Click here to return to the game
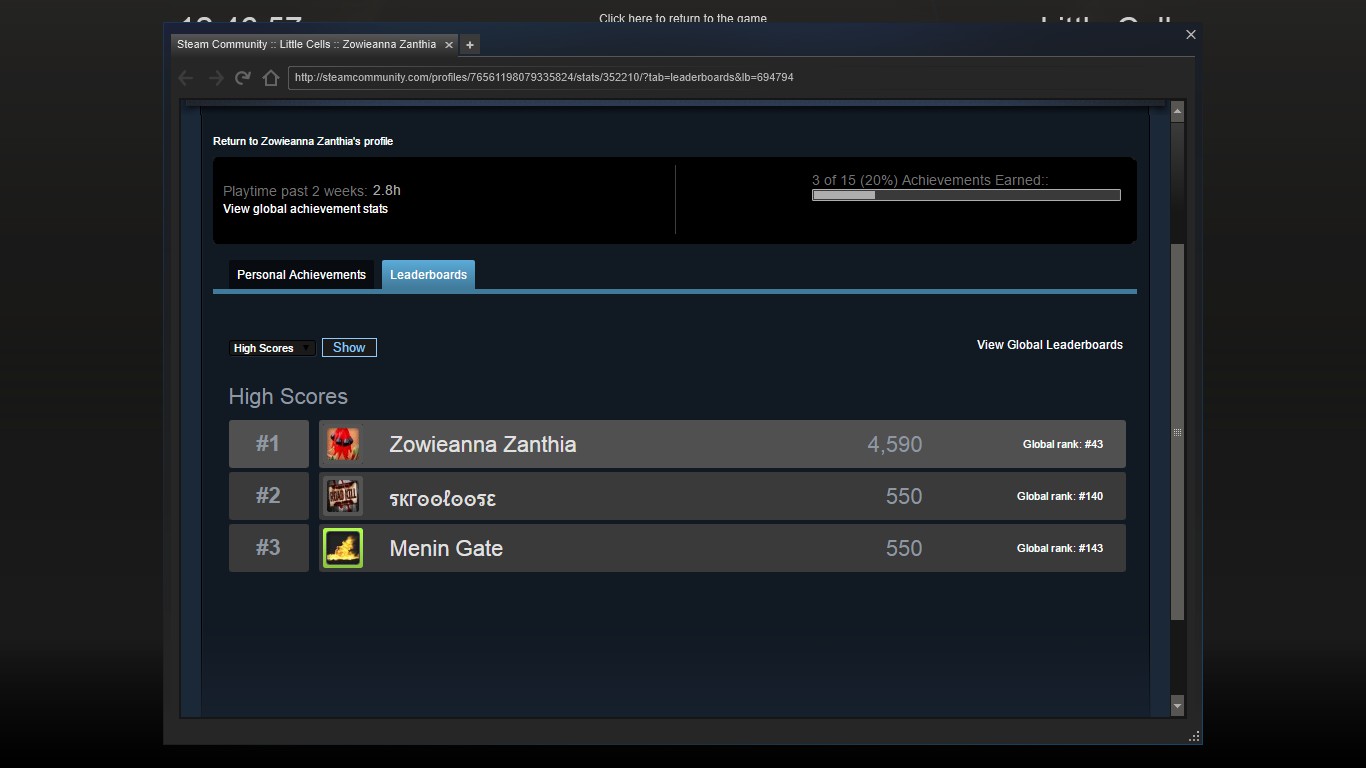1366x768 pixels. tap(683, 18)
